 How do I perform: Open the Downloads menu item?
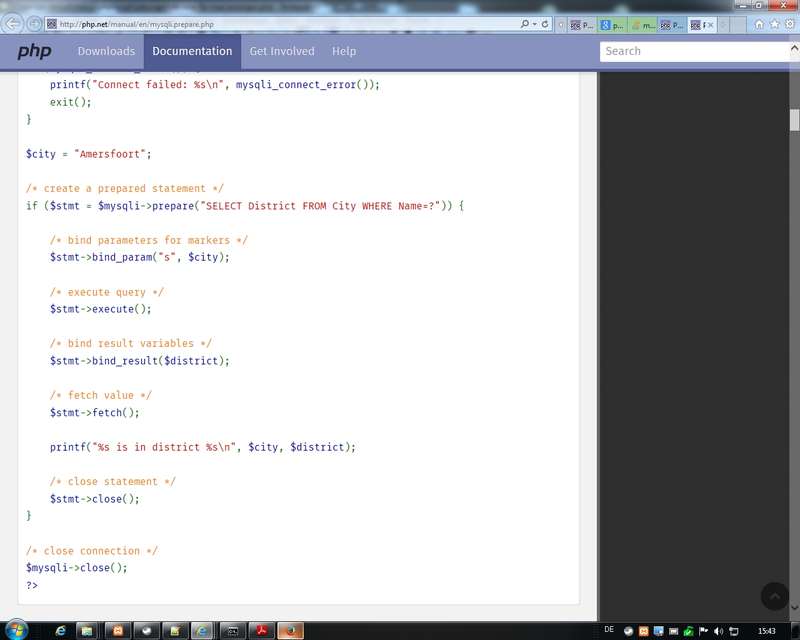click(106, 51)
